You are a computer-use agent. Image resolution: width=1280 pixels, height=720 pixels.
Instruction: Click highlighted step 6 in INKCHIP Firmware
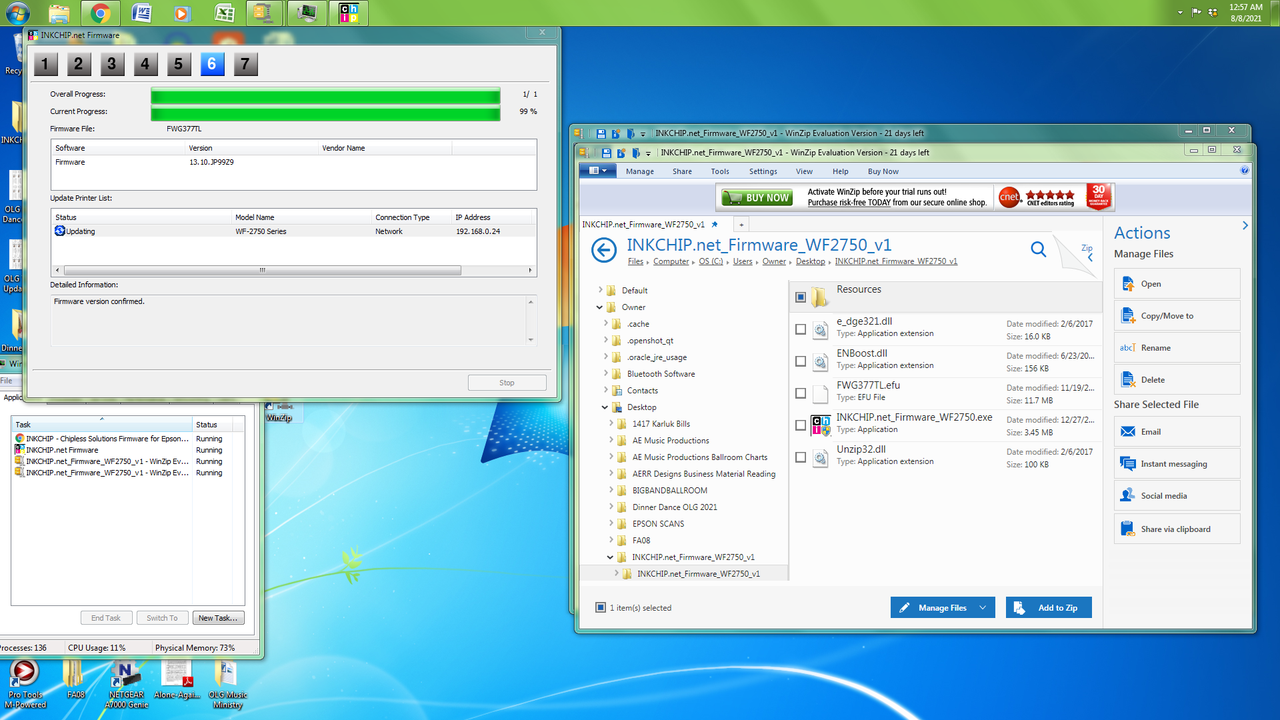212,65
